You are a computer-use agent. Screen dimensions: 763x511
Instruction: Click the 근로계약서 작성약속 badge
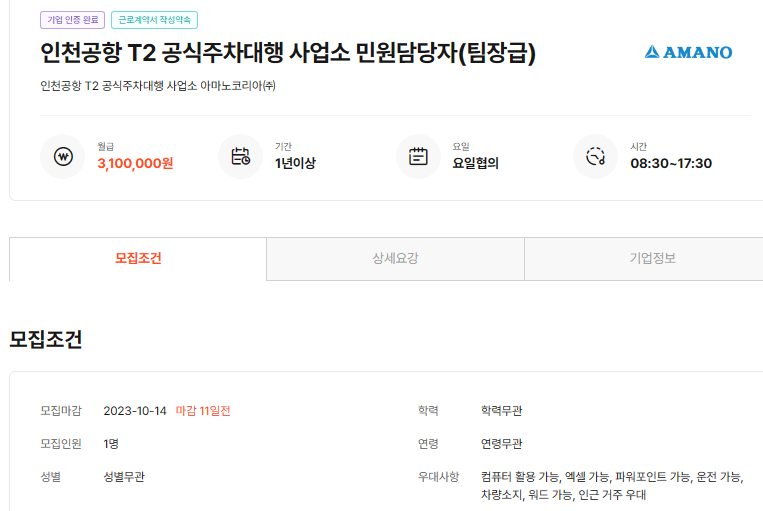click(x=154, y=20)
